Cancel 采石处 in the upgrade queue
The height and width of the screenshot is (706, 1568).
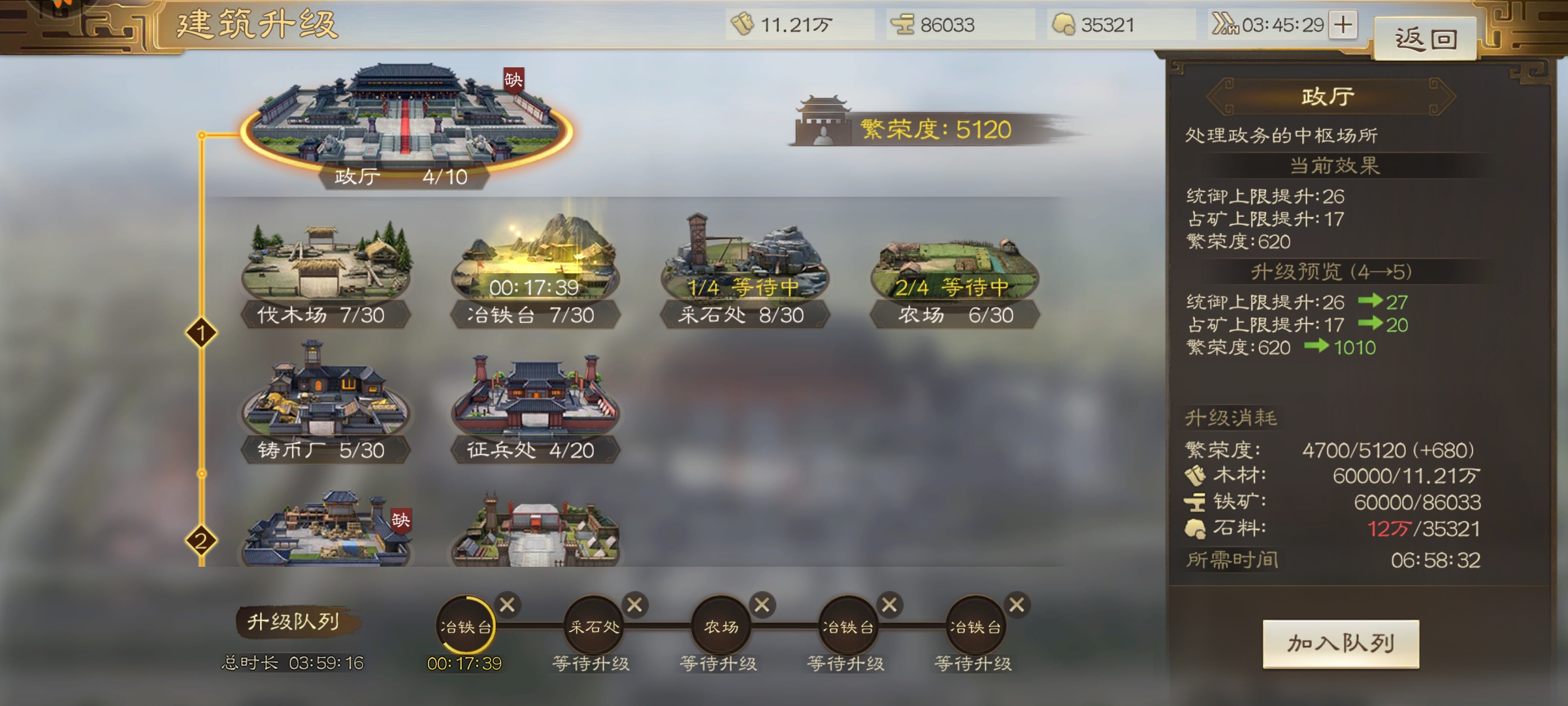coord(635,605)
